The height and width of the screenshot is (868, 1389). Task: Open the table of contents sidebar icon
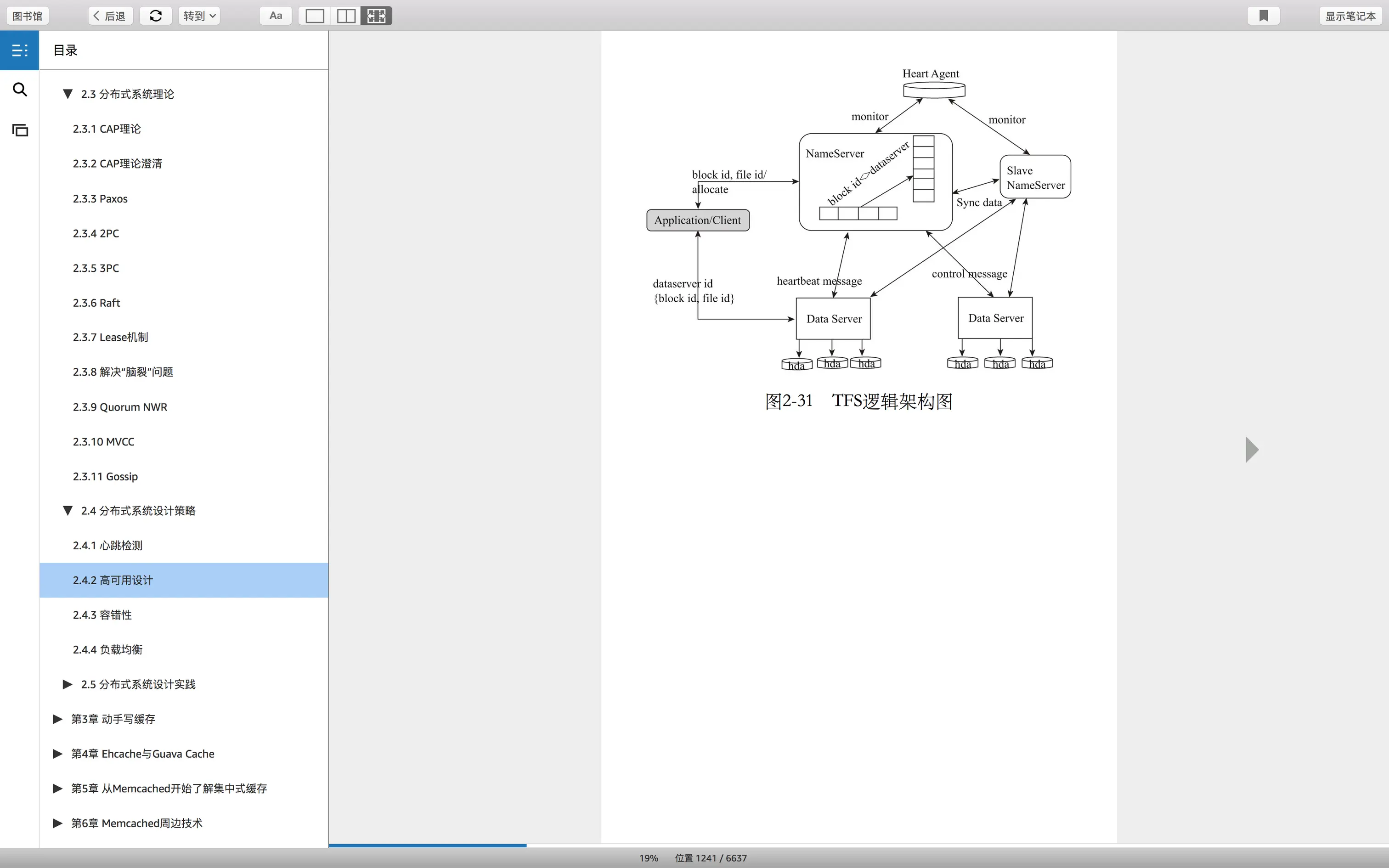pos(19,51)
